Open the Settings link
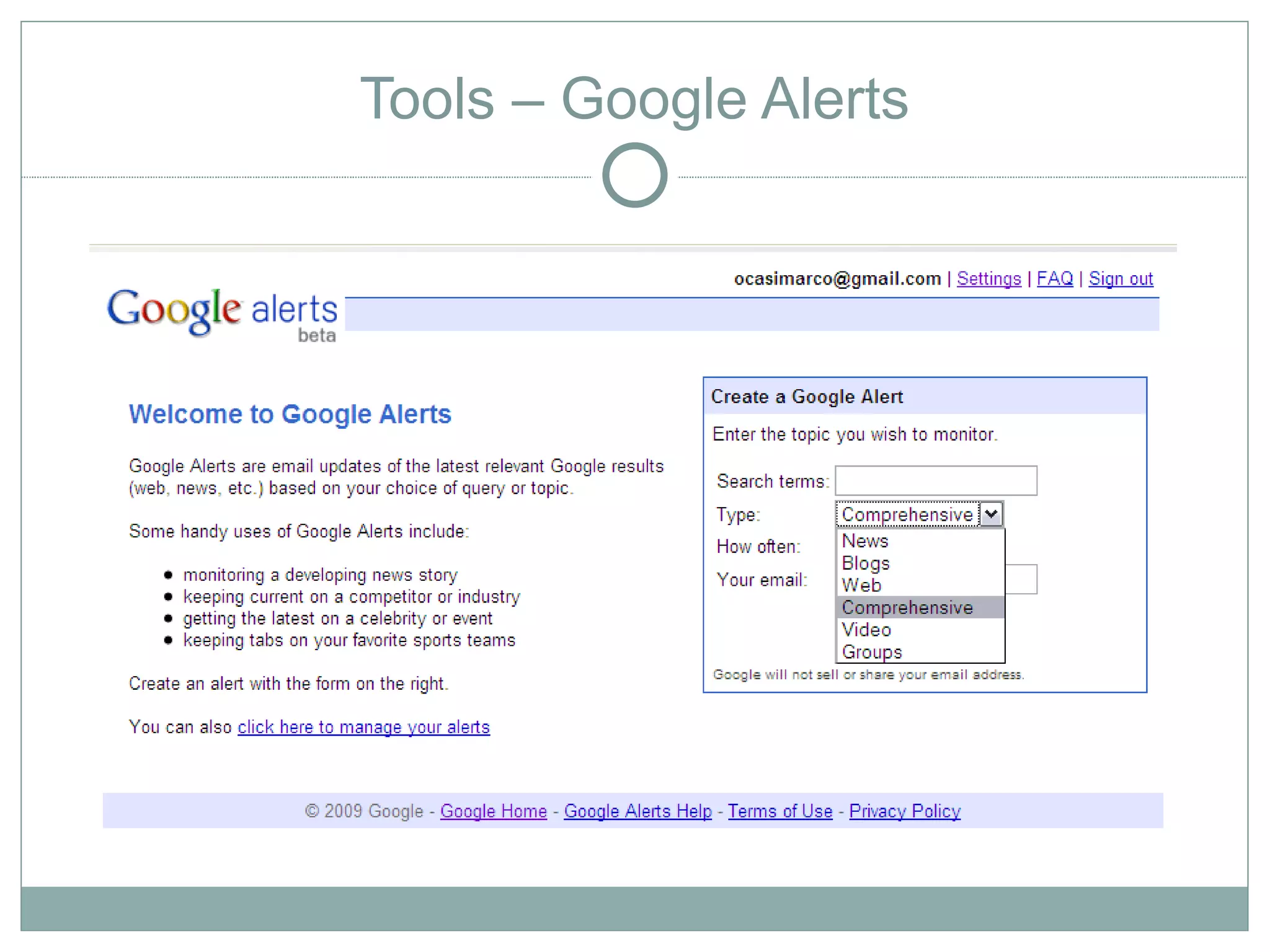Image resolution: width=1270 pixels, height=952 pixels. [x=988, y=279]
